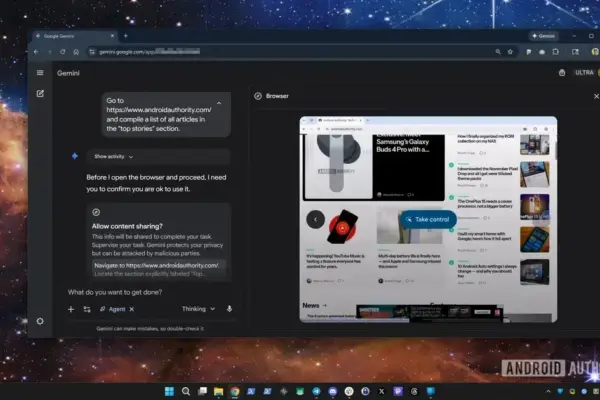This screenshot has width=600, height=400.
Task: Click the compass icon above Allow content sharing
Action: click(96, 212)
